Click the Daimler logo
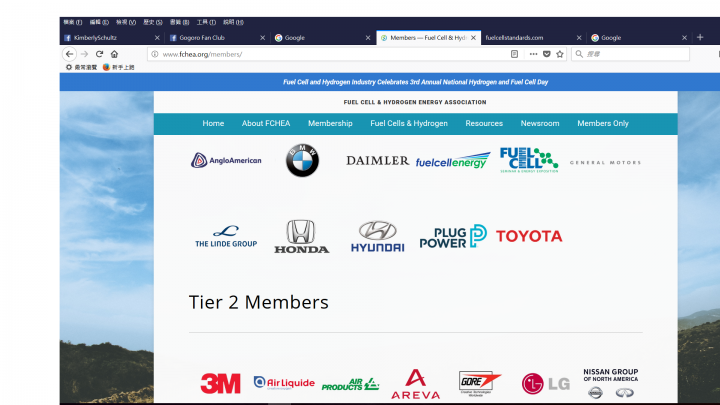This screenshot has height=405, width=720. (377, 161)
